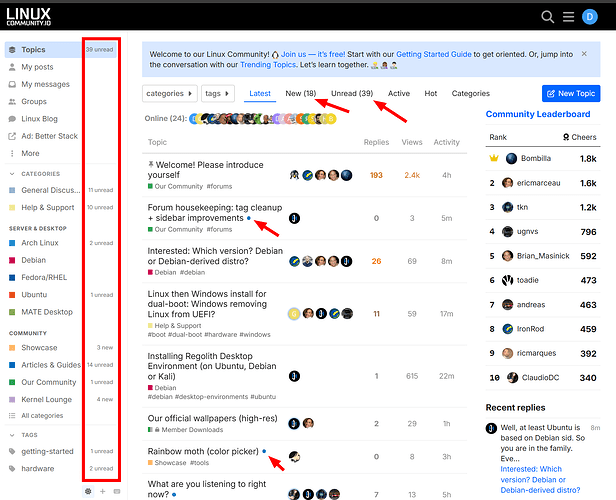The width and height of the screenshot is (616, 500).
Task: Open 'Forum housekeeping: tag cleanup' topic
Action: tap(214, 212)
